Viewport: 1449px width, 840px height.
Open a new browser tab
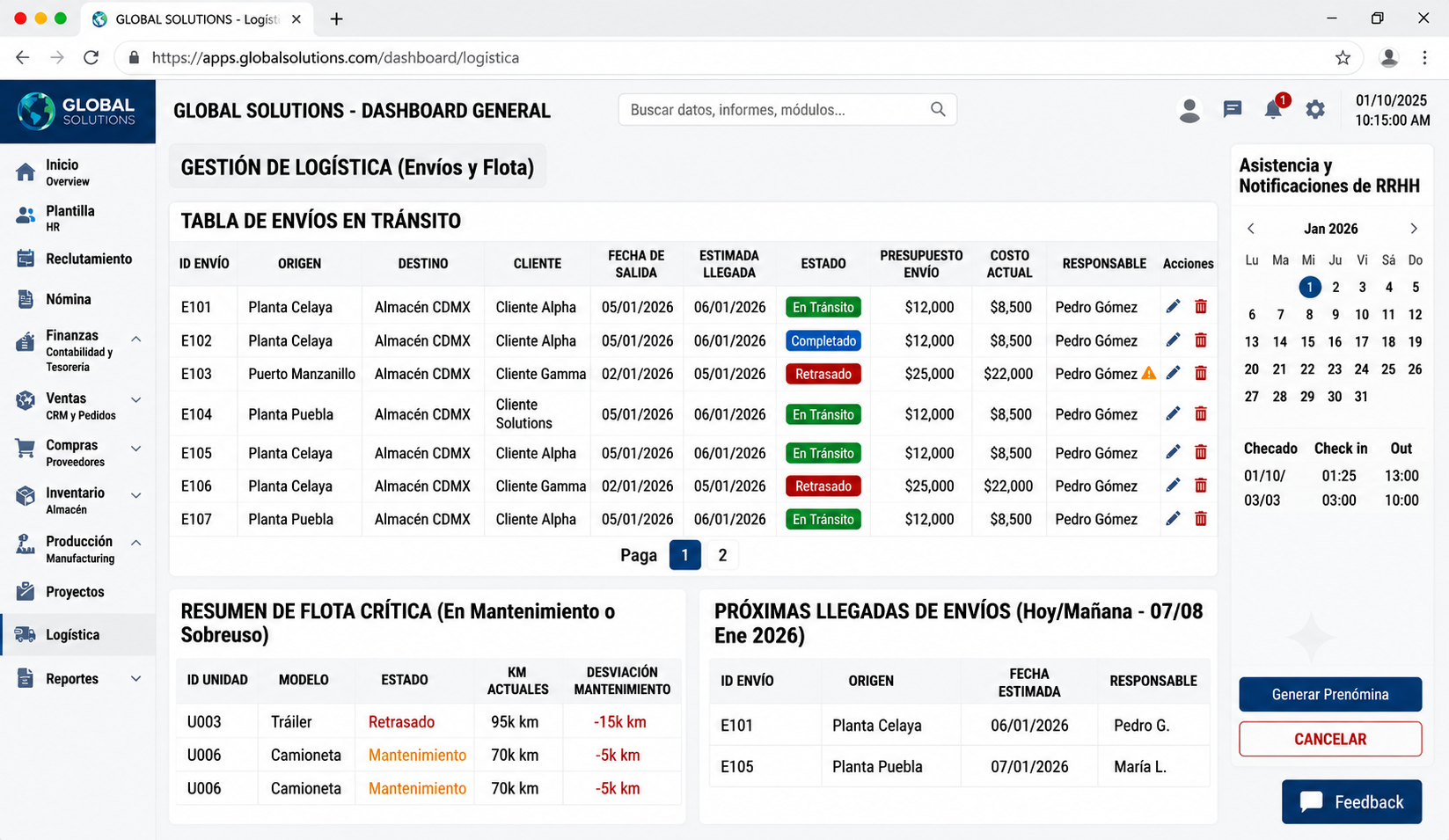coord(336,18)
